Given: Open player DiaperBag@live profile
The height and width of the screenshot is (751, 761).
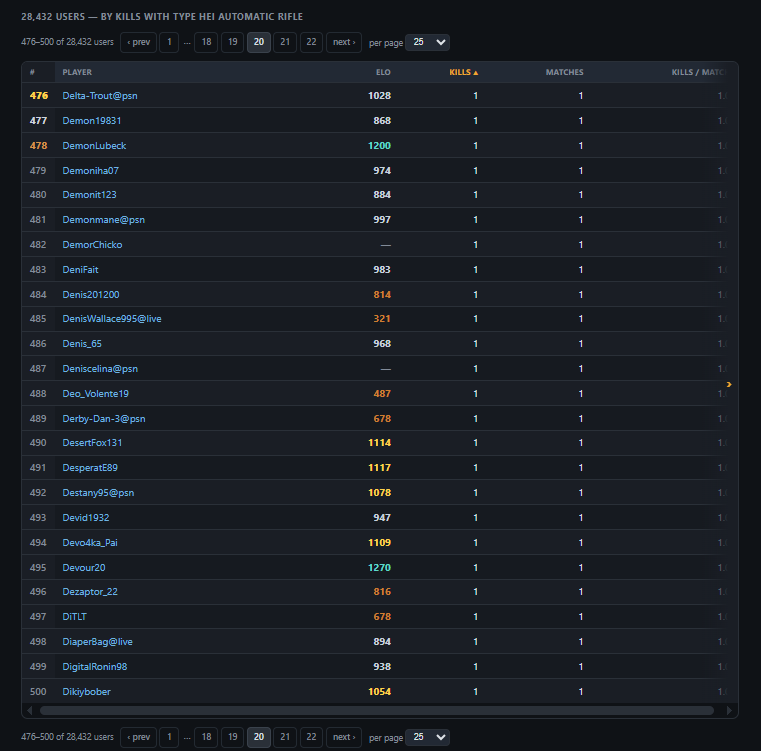Looking at the screenshot, I should 98,642.
